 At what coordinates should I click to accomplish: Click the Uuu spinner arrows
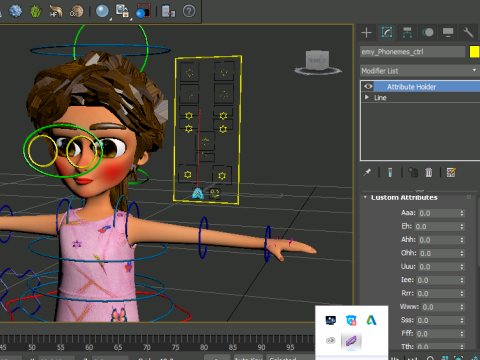tap(462, 267)
